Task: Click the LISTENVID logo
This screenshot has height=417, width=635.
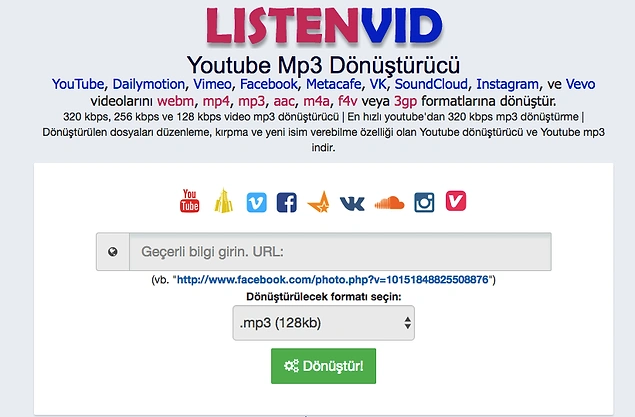Action: click(x=324, y=25)
